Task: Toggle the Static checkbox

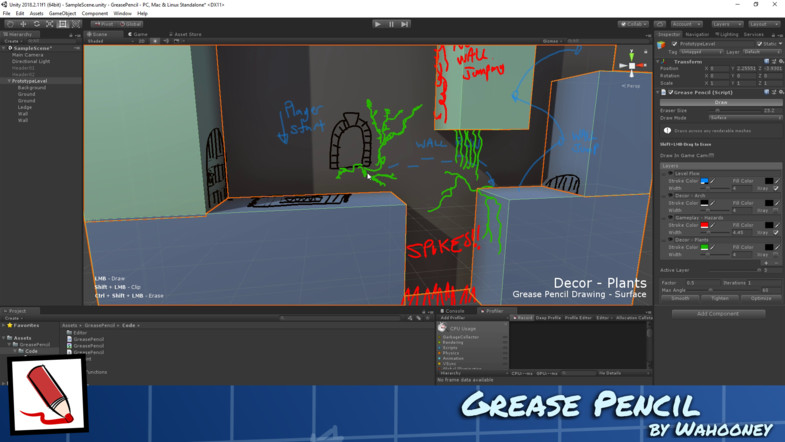Action: click(x=759, y=44)
